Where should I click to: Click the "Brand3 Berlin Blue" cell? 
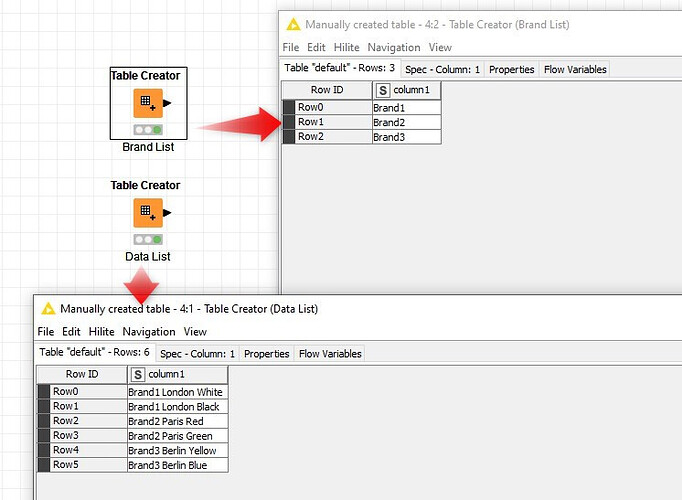177,465
